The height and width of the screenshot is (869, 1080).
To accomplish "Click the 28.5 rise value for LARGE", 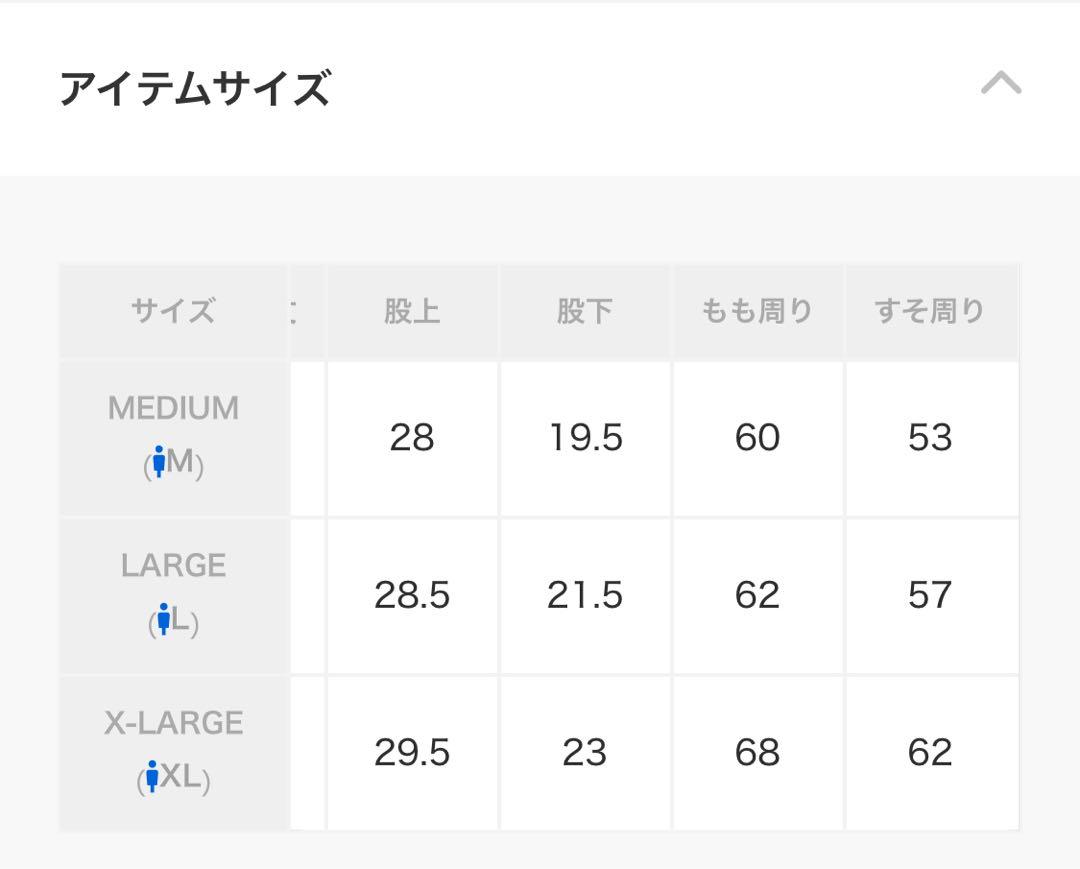I will [412, 596].
